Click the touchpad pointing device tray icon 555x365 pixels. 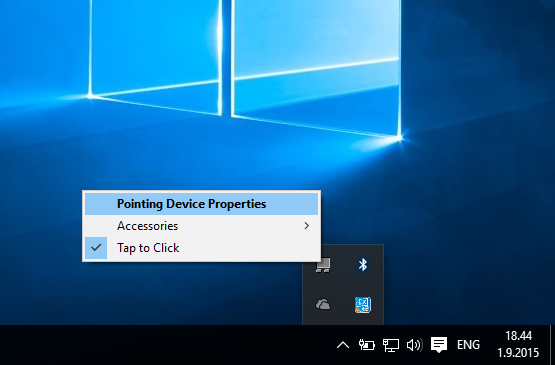(323, 265)
